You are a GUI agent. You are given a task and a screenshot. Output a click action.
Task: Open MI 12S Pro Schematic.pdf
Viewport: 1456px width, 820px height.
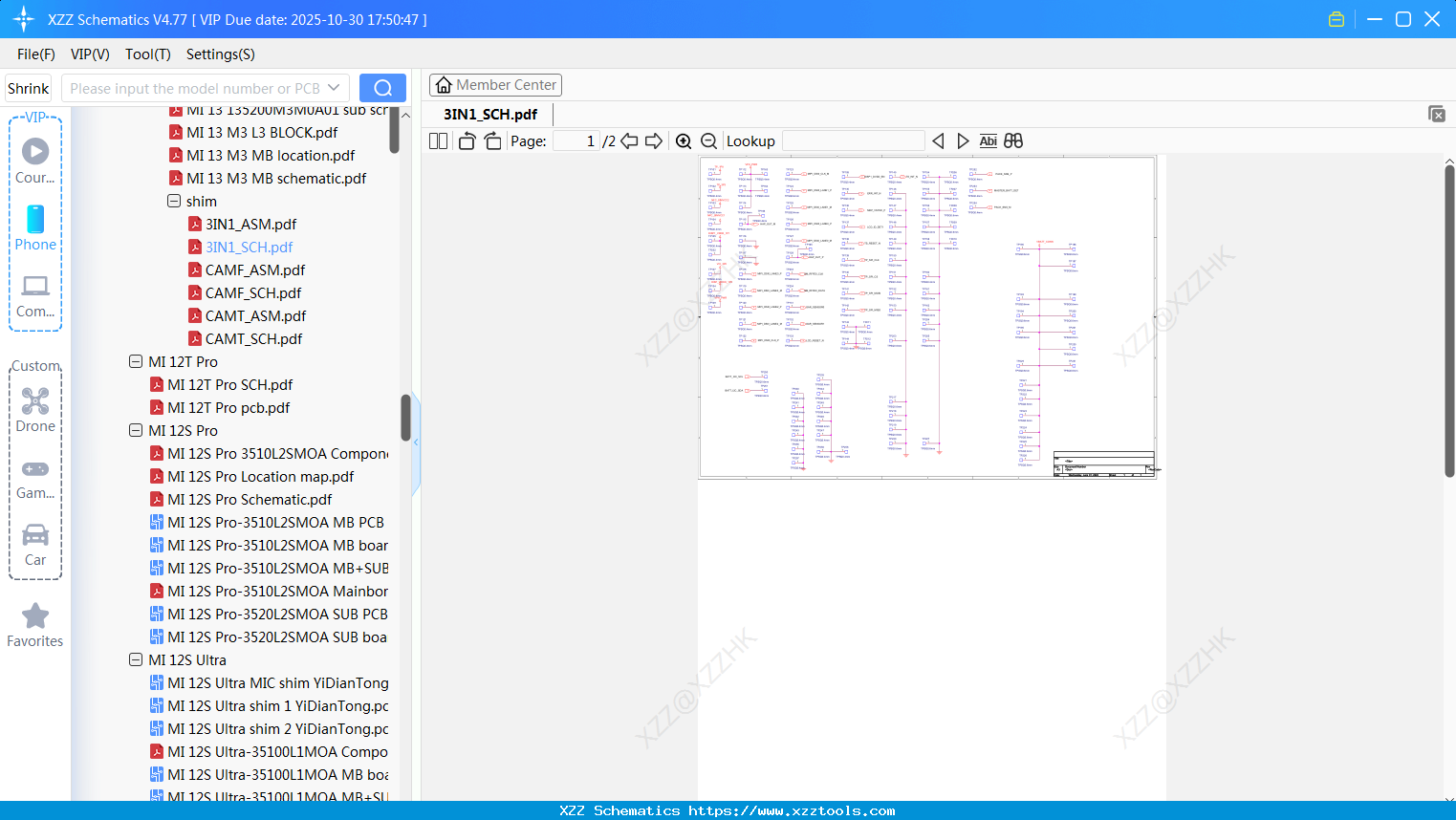(250, 500)
